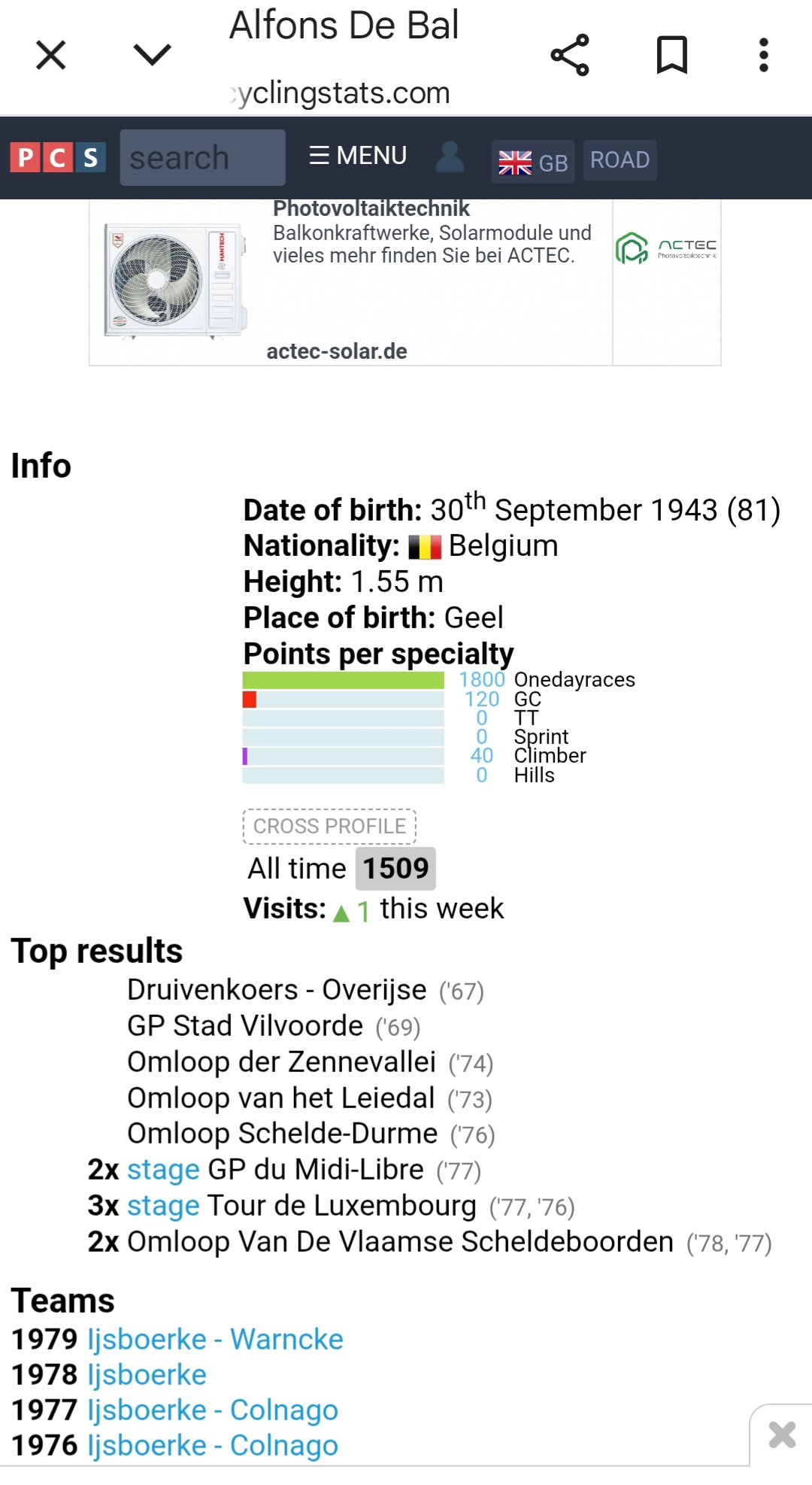Screen dimensions: 812x1485
Task: Open the ROAD discipline selector
Action: 620,160
